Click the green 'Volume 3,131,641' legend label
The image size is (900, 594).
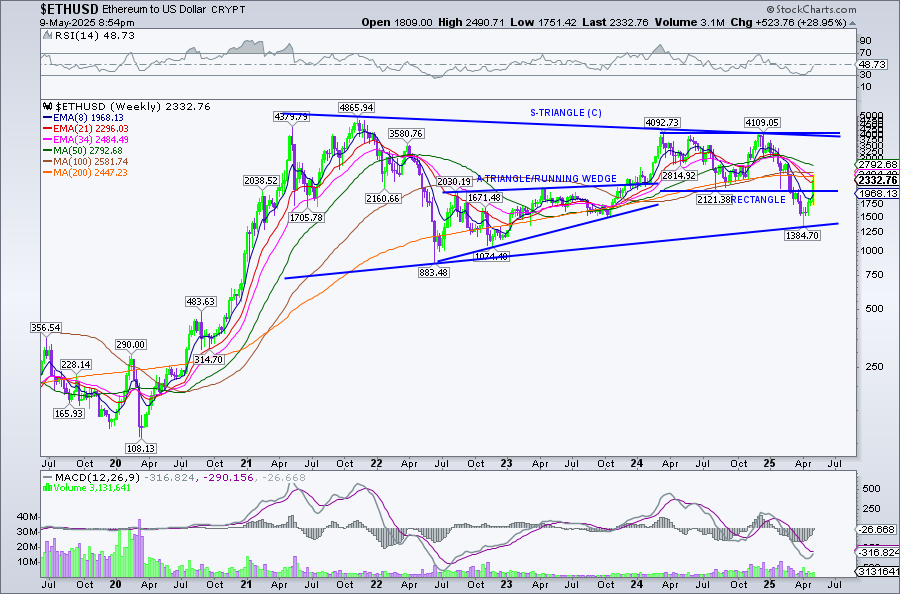coord(87,488)
